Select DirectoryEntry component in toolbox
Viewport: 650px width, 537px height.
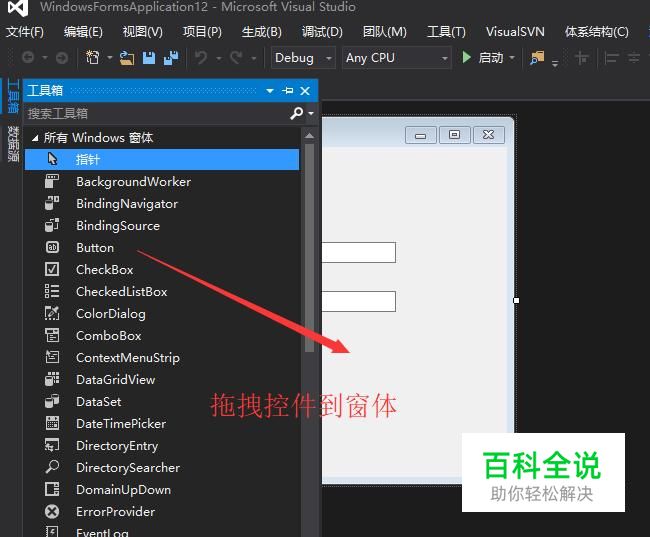click(x=162, y=445)
